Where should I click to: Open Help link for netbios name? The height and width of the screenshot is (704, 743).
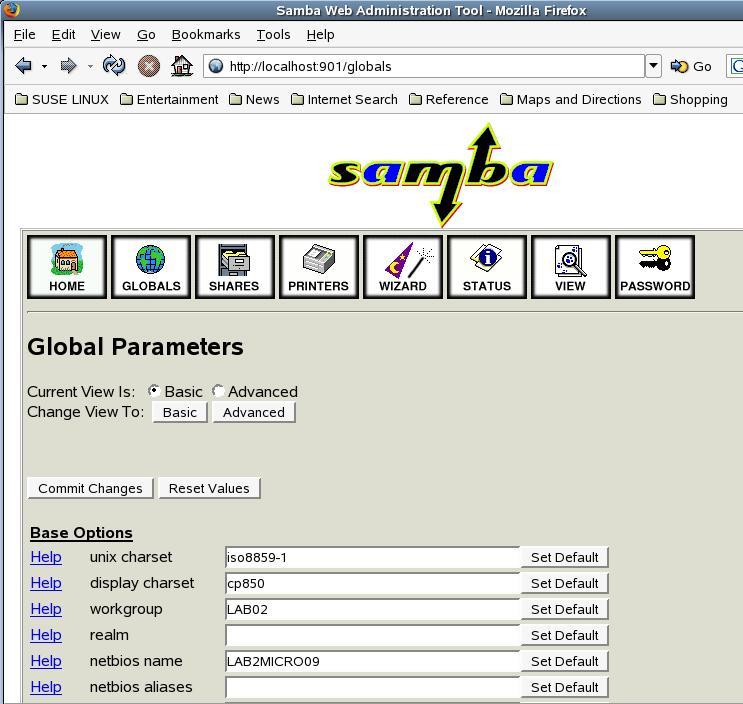(x=46, y=661)
